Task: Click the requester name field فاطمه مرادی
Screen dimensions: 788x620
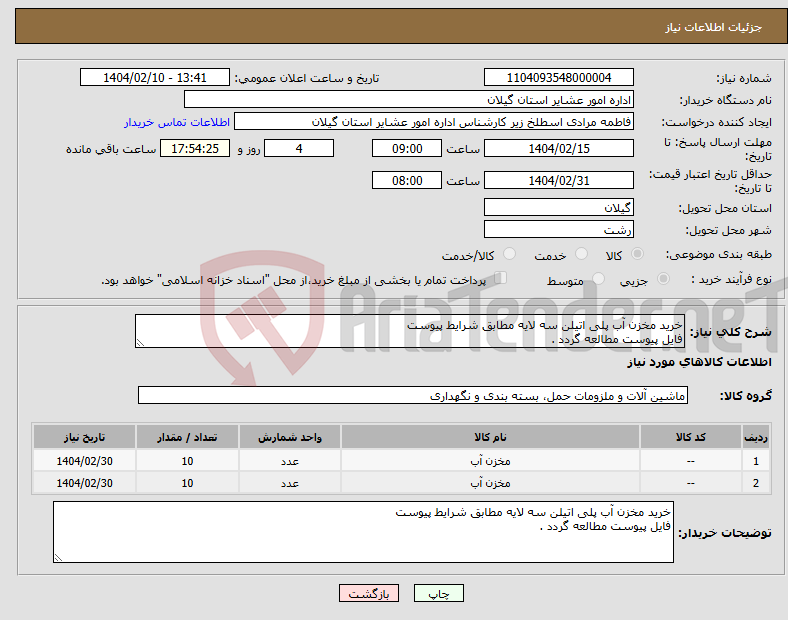Action: click(x=434, y=122)
